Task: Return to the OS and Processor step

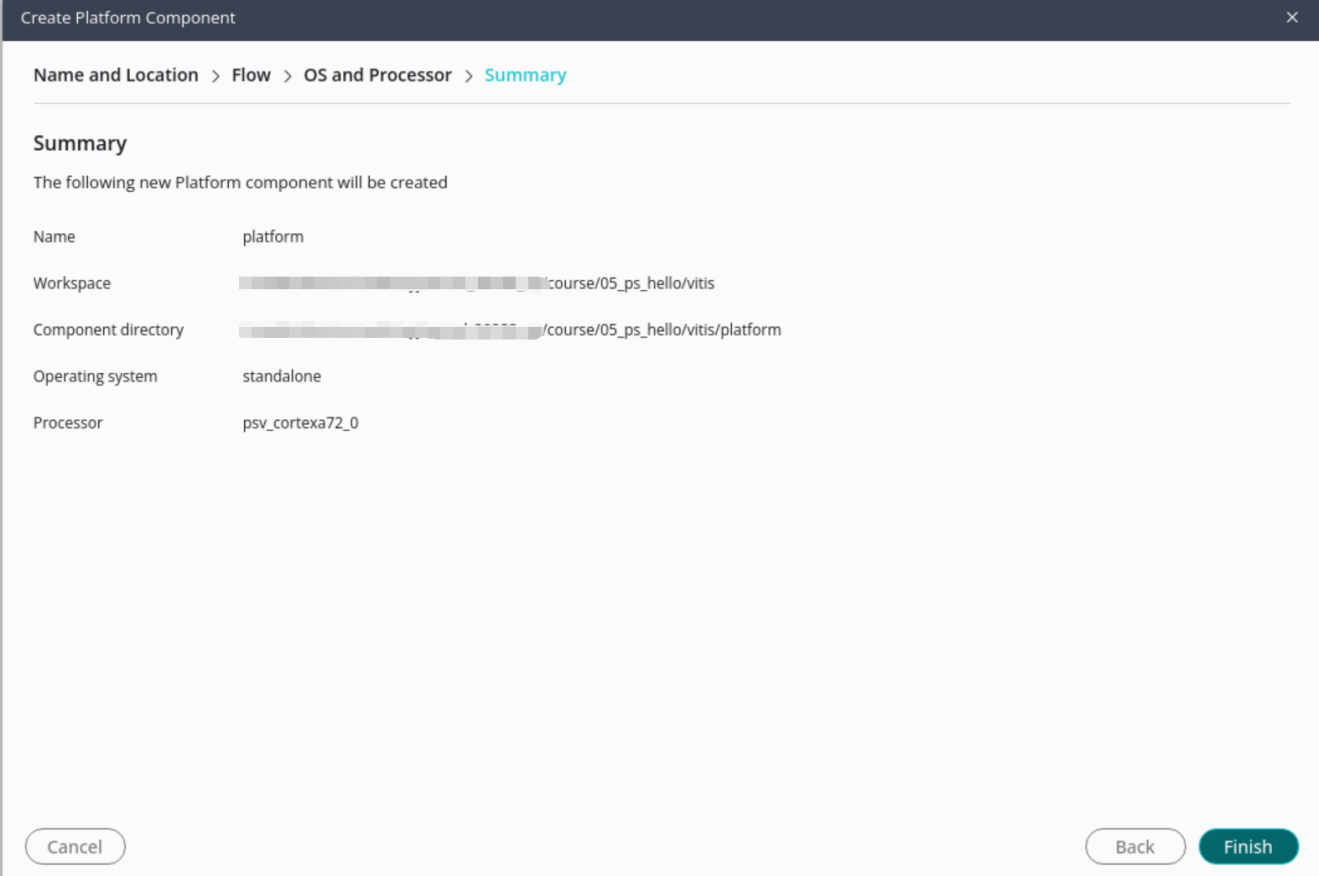Action: coord(378,75)
